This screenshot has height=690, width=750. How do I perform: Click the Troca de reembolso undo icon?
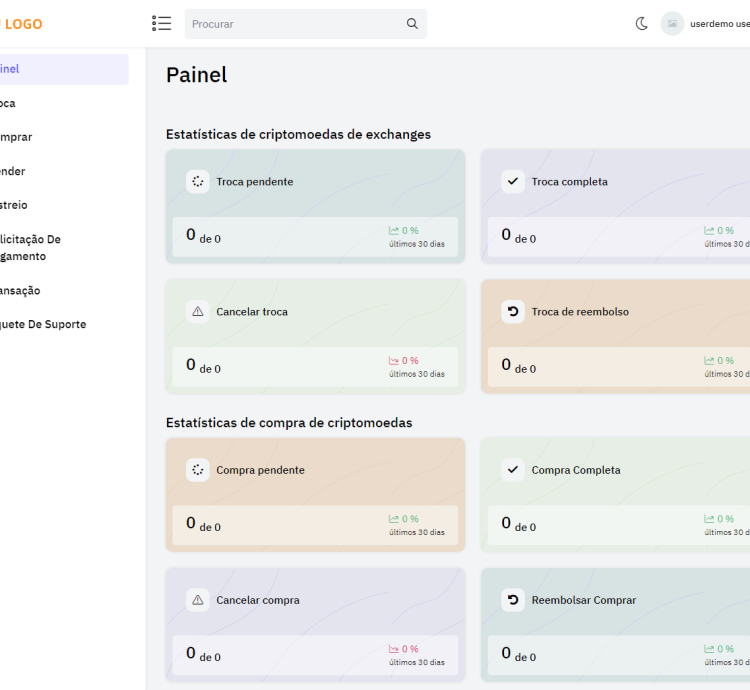pos(513,312)
